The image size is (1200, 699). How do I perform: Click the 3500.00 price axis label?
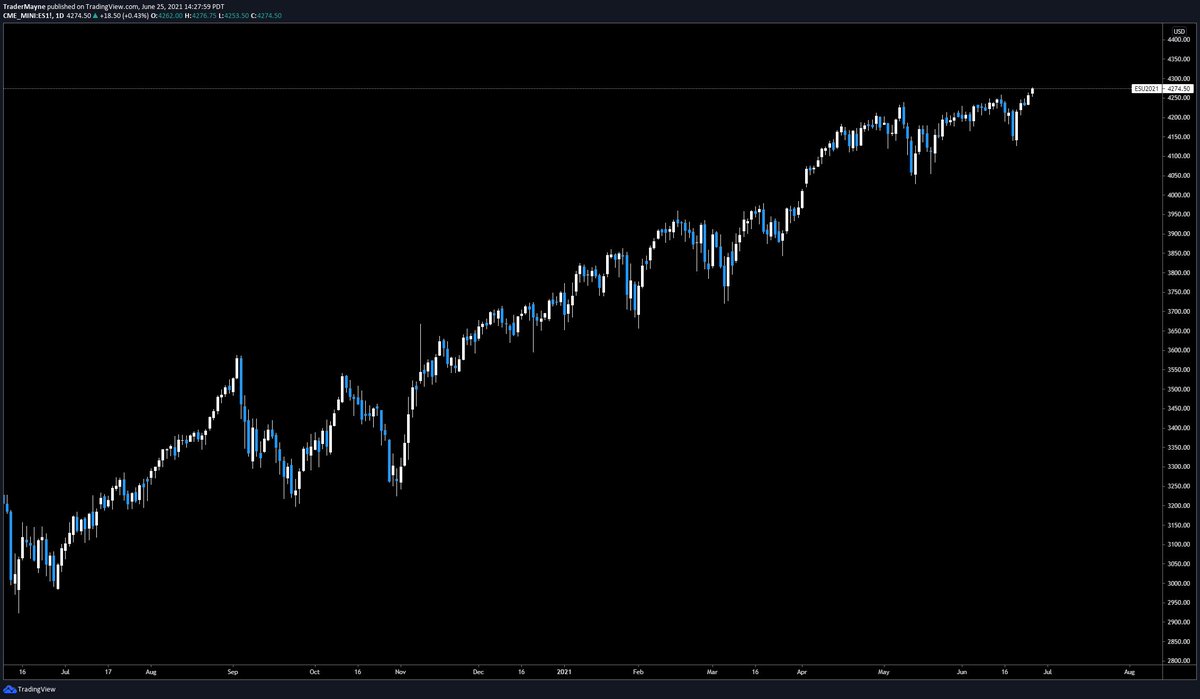coord(1178,389)
